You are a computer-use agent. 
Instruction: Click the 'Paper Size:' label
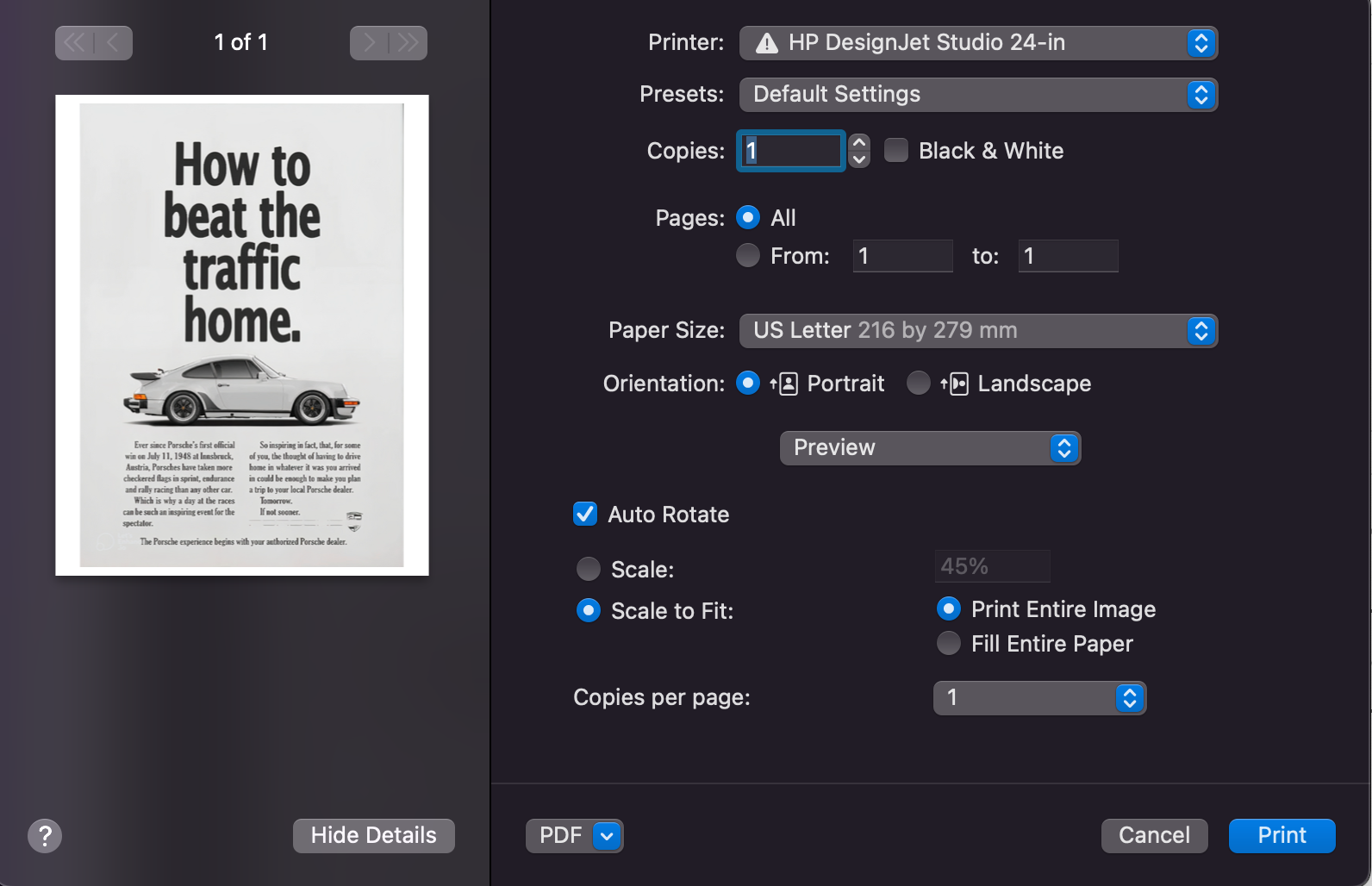point(666,330)
